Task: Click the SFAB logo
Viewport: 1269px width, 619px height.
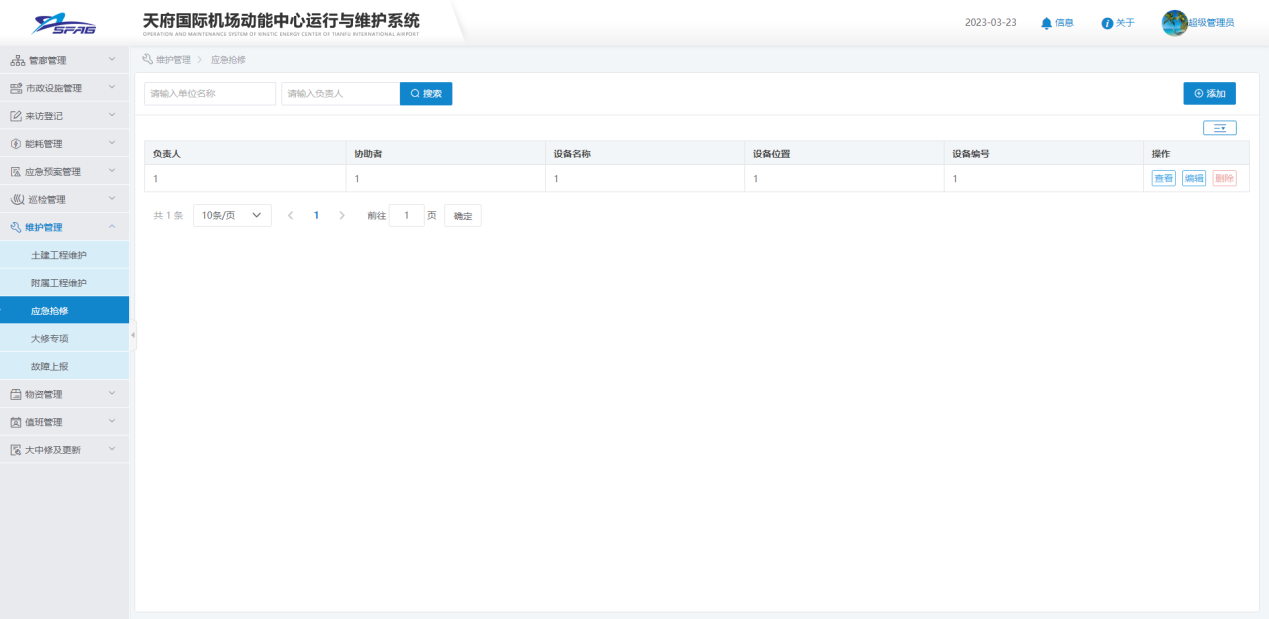Action: pos(65,23)
